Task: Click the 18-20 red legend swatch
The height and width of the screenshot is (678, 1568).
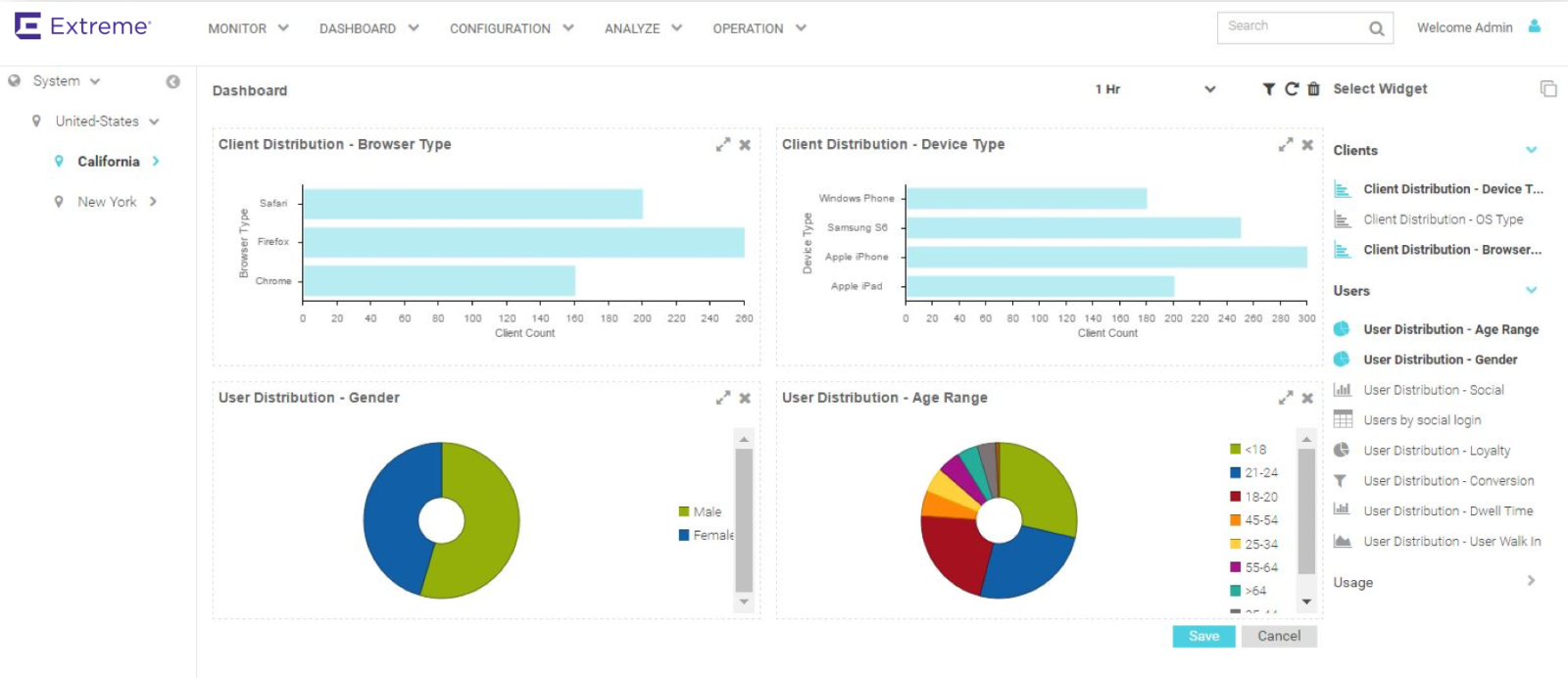Action: pos(1236,497)
